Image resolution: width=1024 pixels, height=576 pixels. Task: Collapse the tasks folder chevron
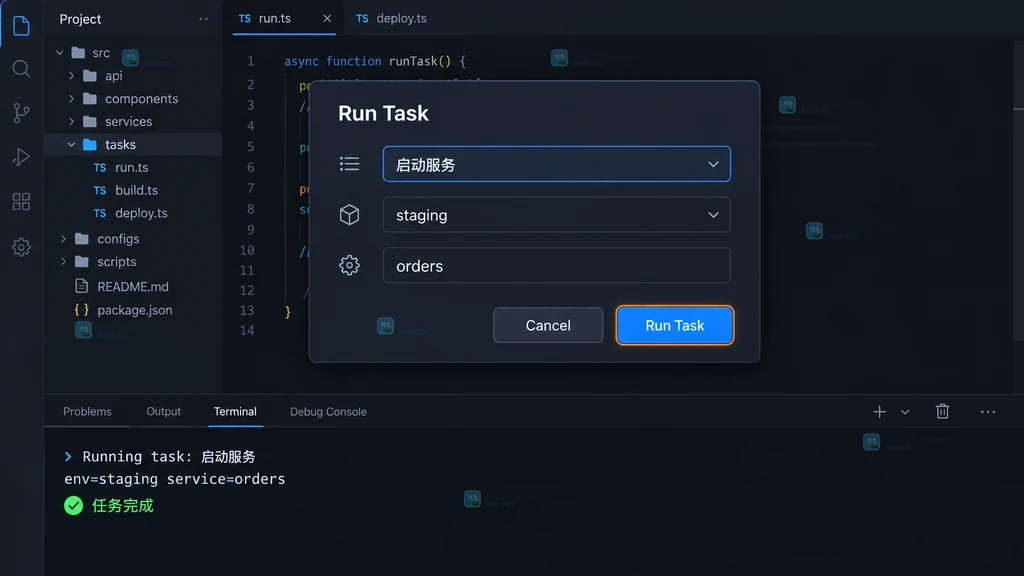tap(71, 144)
